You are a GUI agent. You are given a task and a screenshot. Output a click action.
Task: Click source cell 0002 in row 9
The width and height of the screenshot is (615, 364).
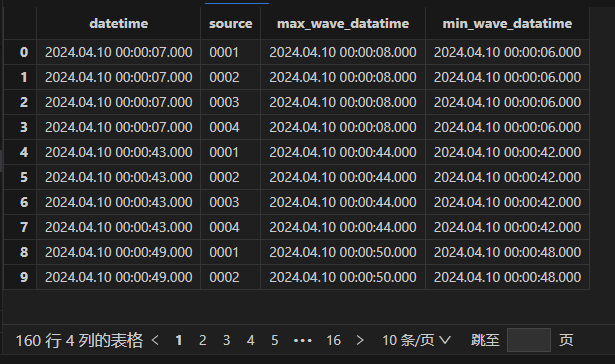click(x=231, y=277)
